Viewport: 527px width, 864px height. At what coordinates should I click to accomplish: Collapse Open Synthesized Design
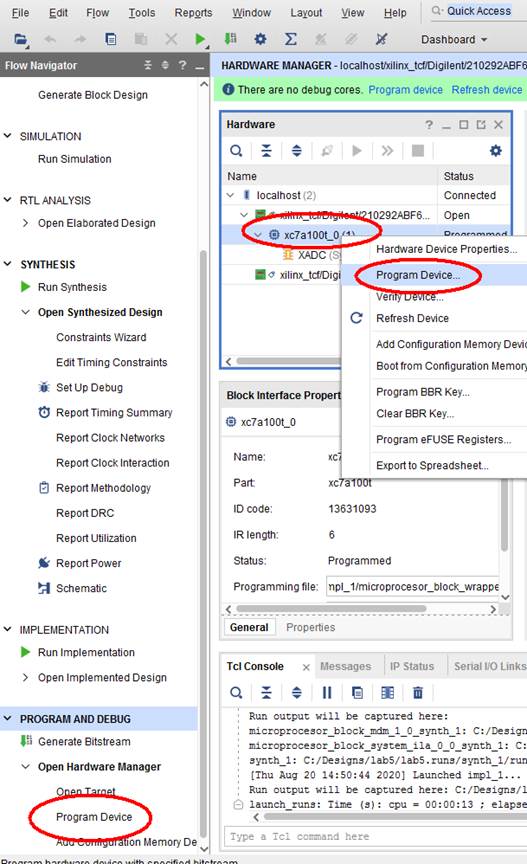tap(25, 312)
